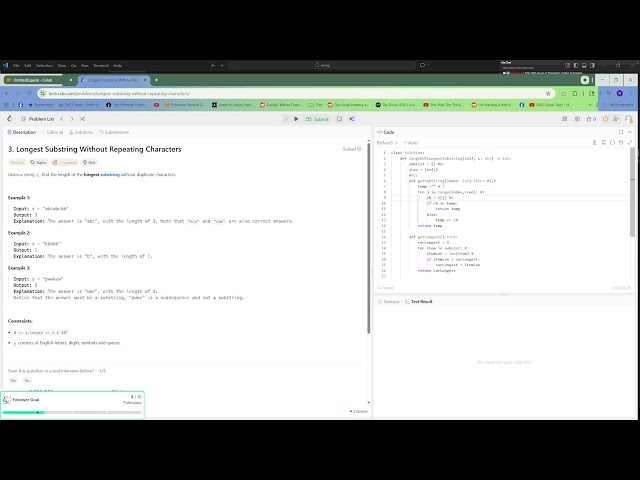Go to the next problem arrow
Viewport: 640px width, 480px height.
pos(72,119)
